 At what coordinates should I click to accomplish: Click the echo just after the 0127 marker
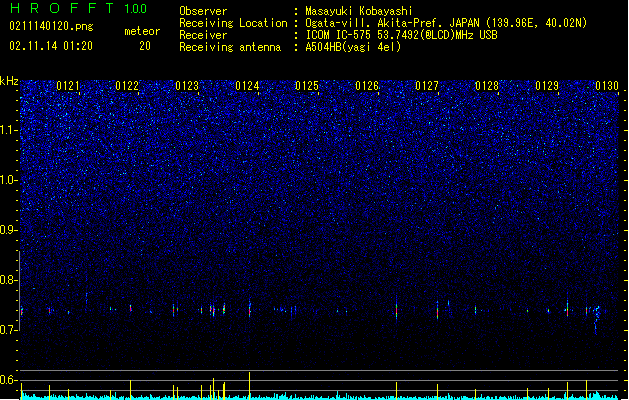(438, 311)
